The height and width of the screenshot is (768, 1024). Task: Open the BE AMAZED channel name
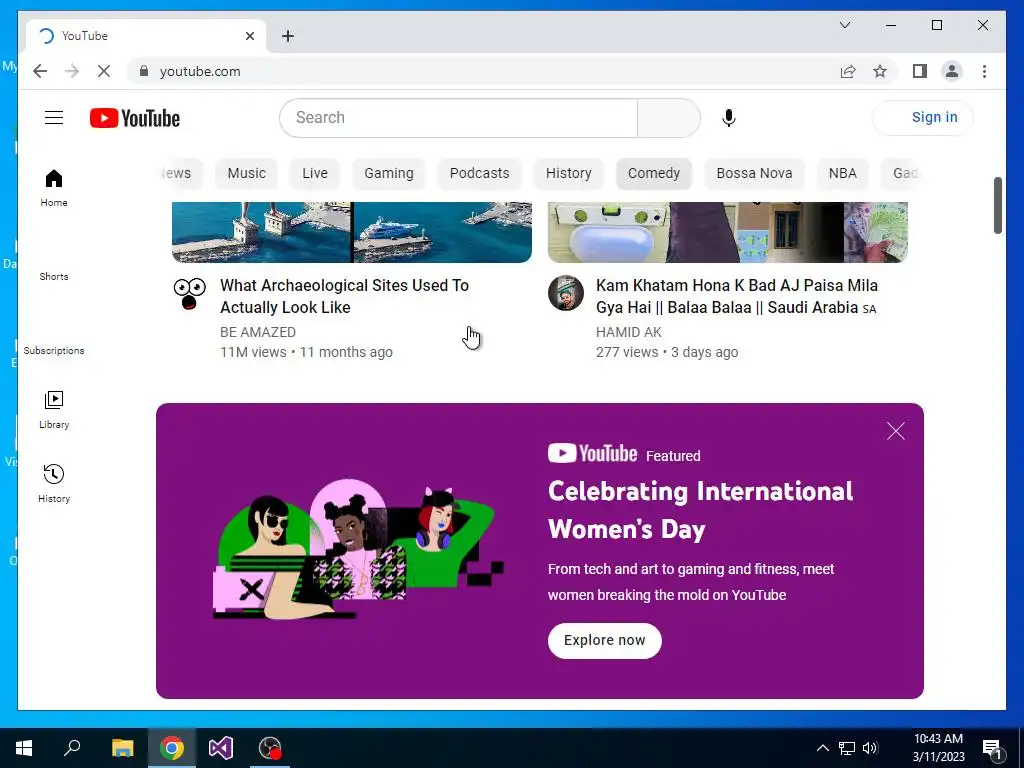click(258, 332)
